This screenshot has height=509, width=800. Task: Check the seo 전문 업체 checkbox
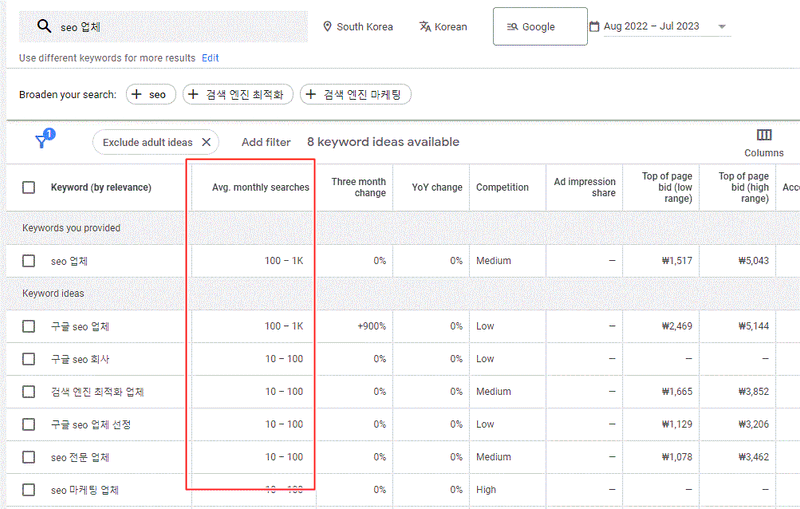point(29,457)
